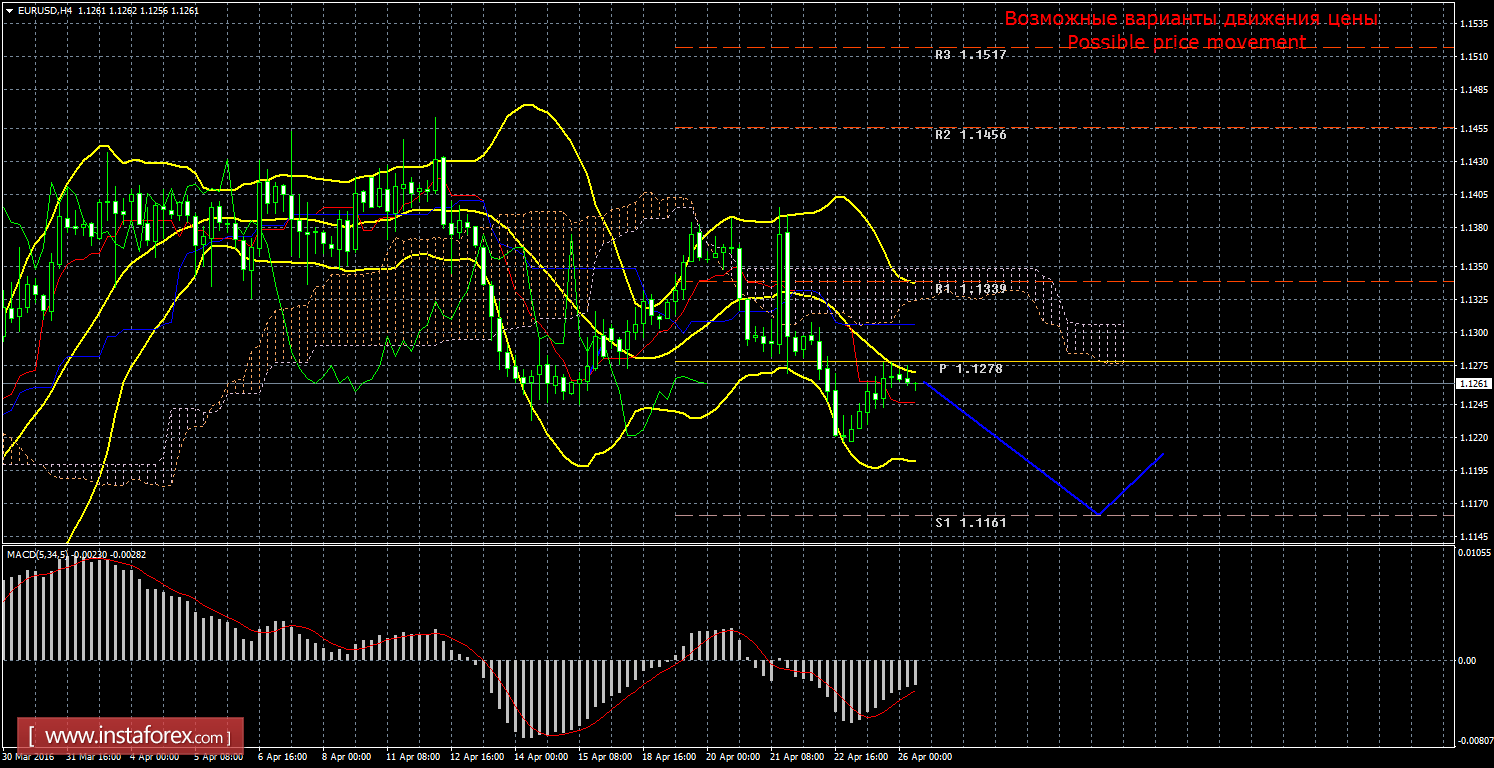Click the 0.00 MACD zero-level value

pyautogui.click(x=1468, y=660)
